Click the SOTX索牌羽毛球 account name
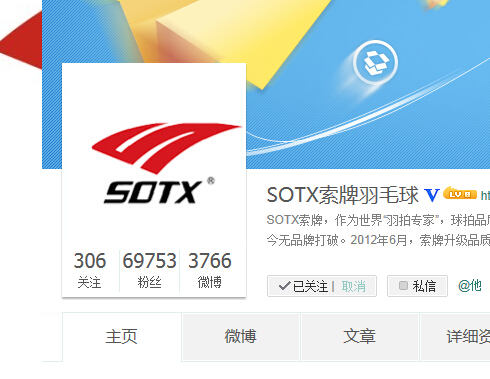The image size is (490, 379). click(x=342, y=195)
